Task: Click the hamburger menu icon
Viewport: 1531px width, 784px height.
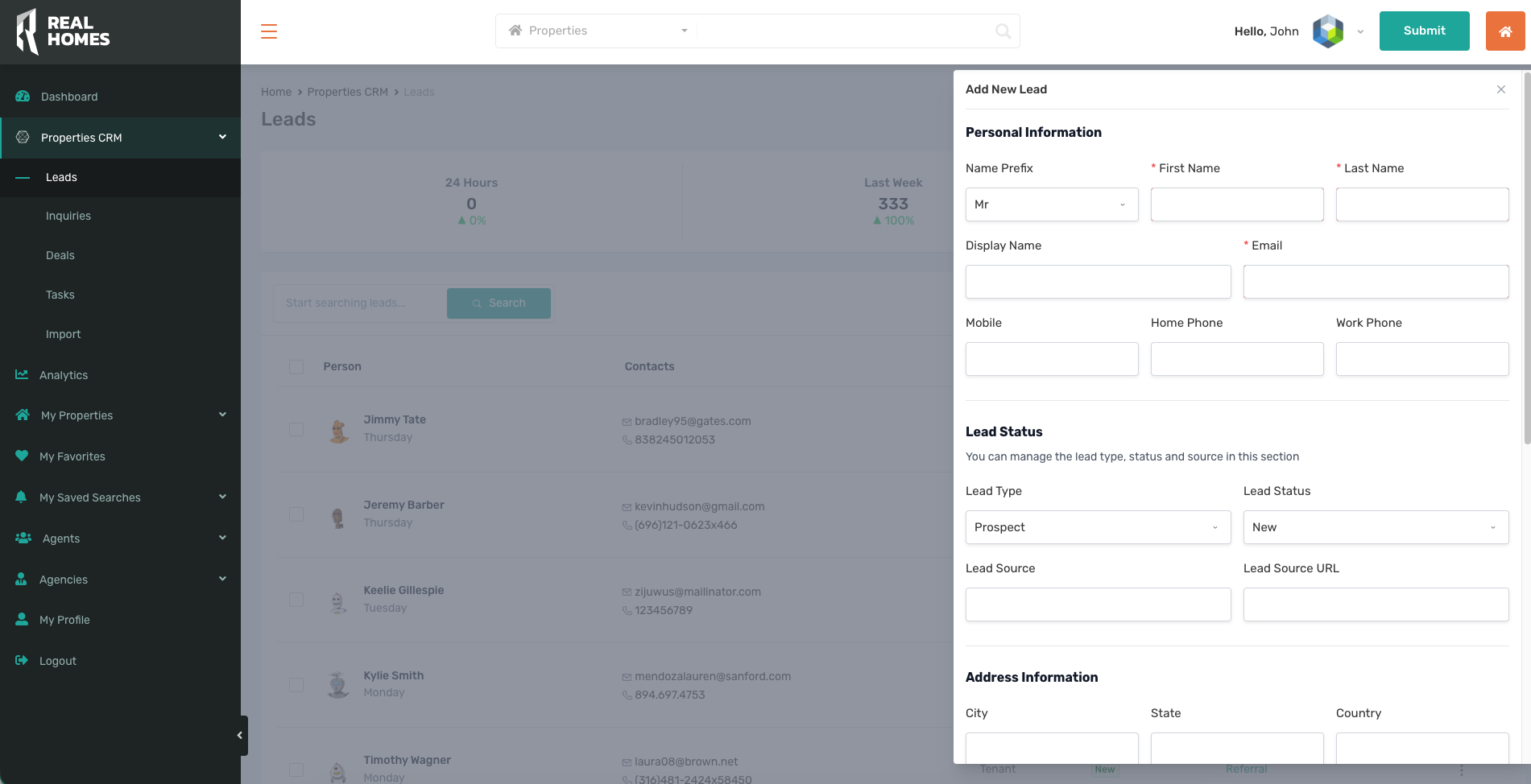Action: [x=269, y=31]
